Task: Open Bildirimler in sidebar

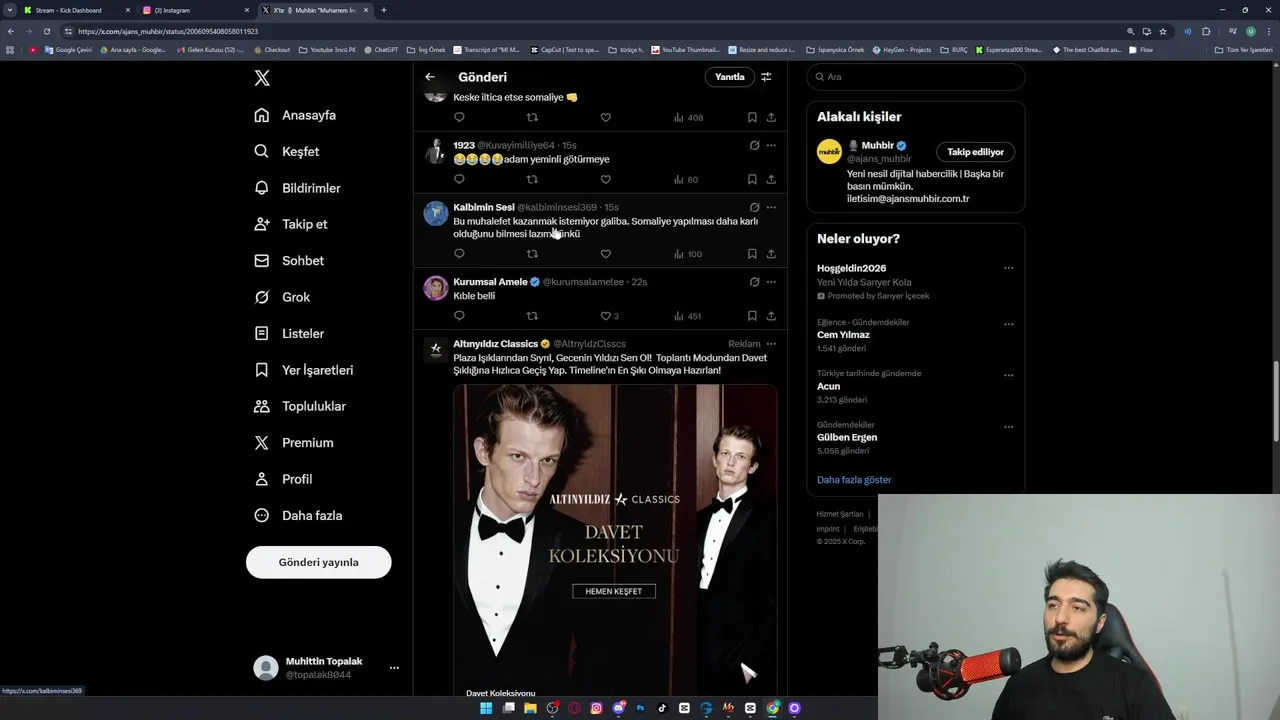Action: coord(298,188)
